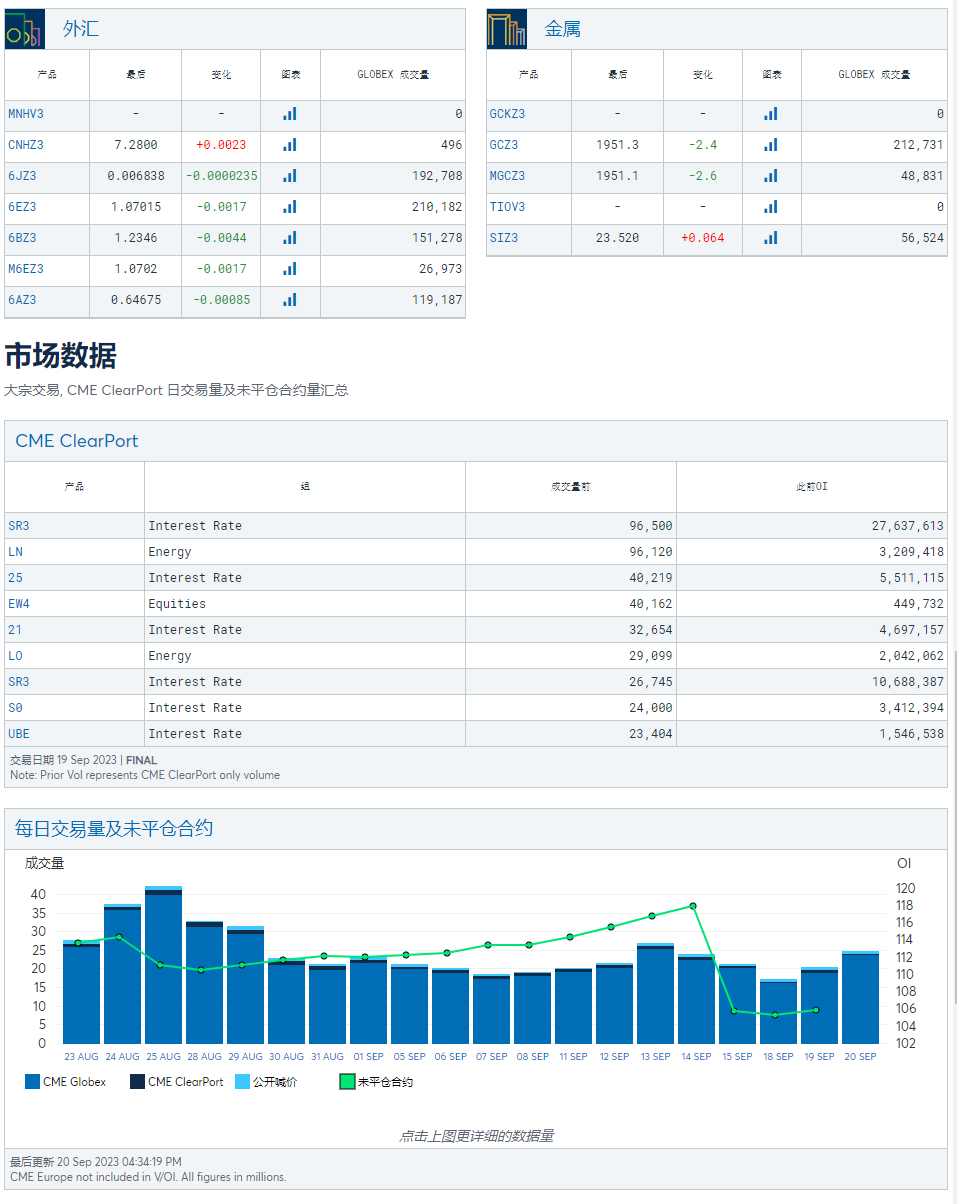Click the 13 SEP volume bar

point(655,994)
